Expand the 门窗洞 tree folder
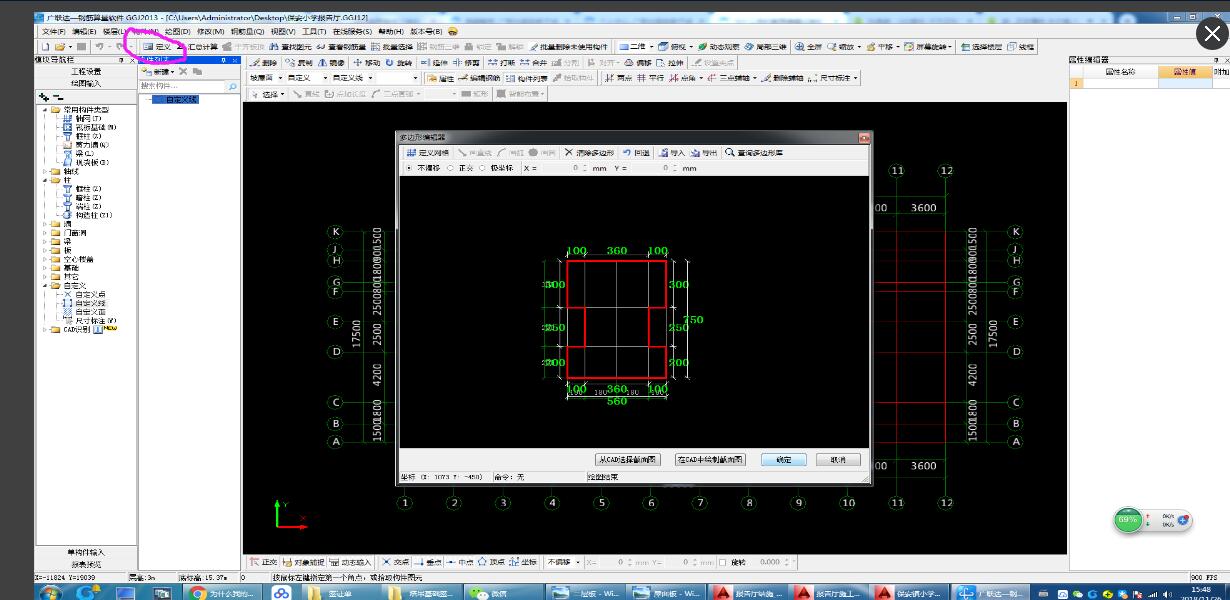The image size is (1230, 600). click(47, 233)
